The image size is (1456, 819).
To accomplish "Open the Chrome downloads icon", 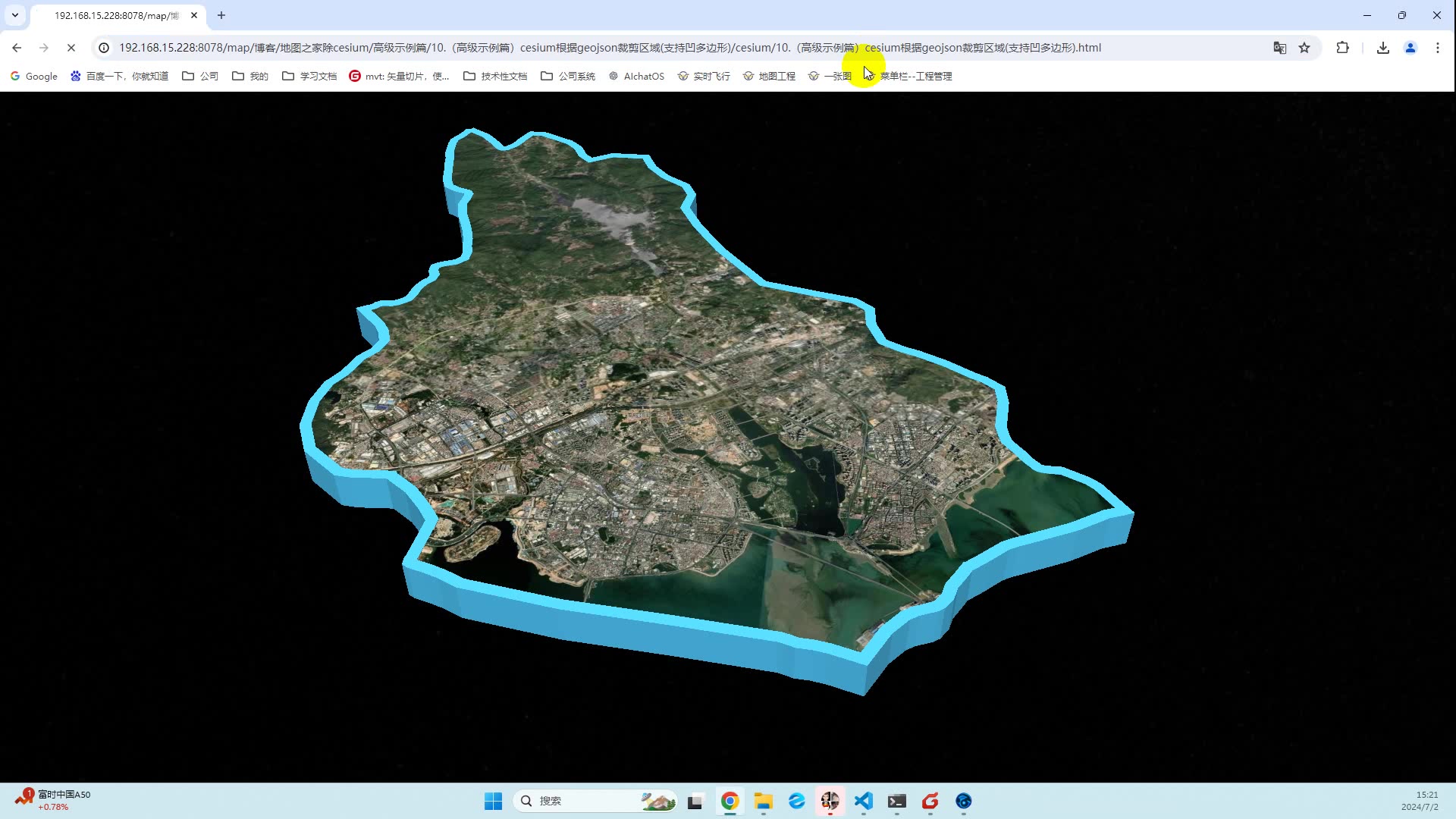I will 1382,48.
